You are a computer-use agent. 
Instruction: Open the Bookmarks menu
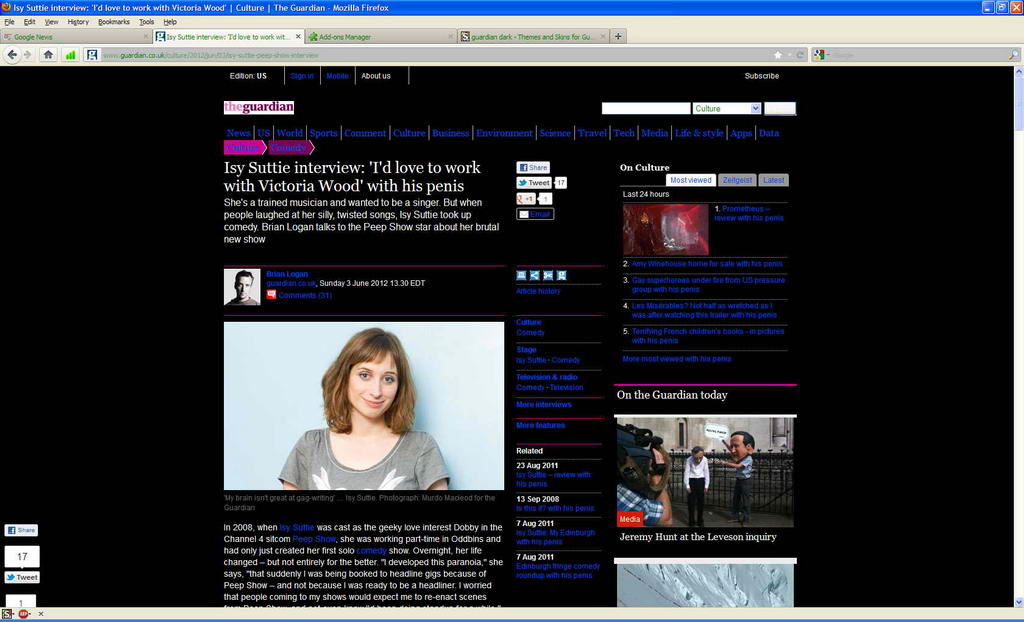(x=113, y=21)
